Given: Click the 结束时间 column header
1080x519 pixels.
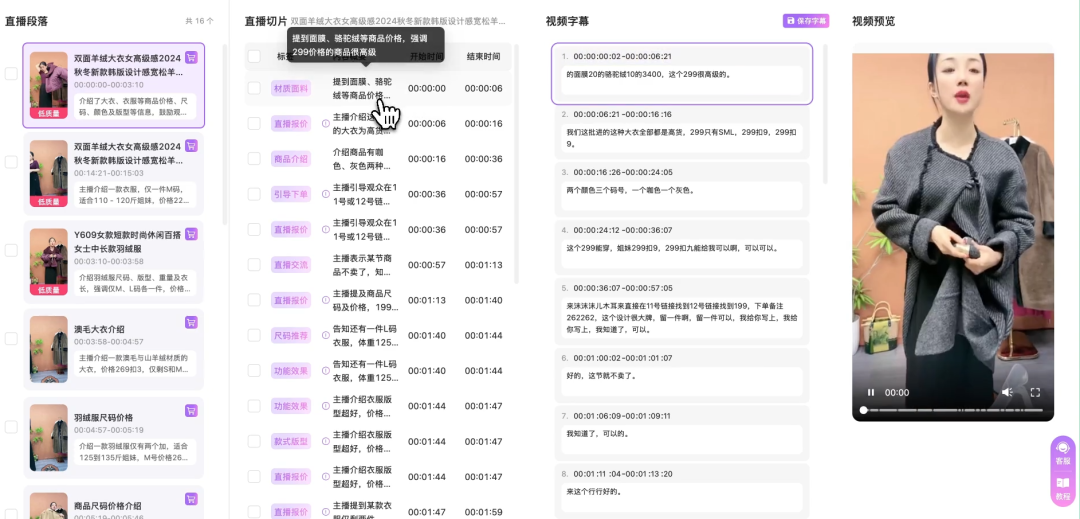Looking at the screenshot, I should tap(484, 56).
